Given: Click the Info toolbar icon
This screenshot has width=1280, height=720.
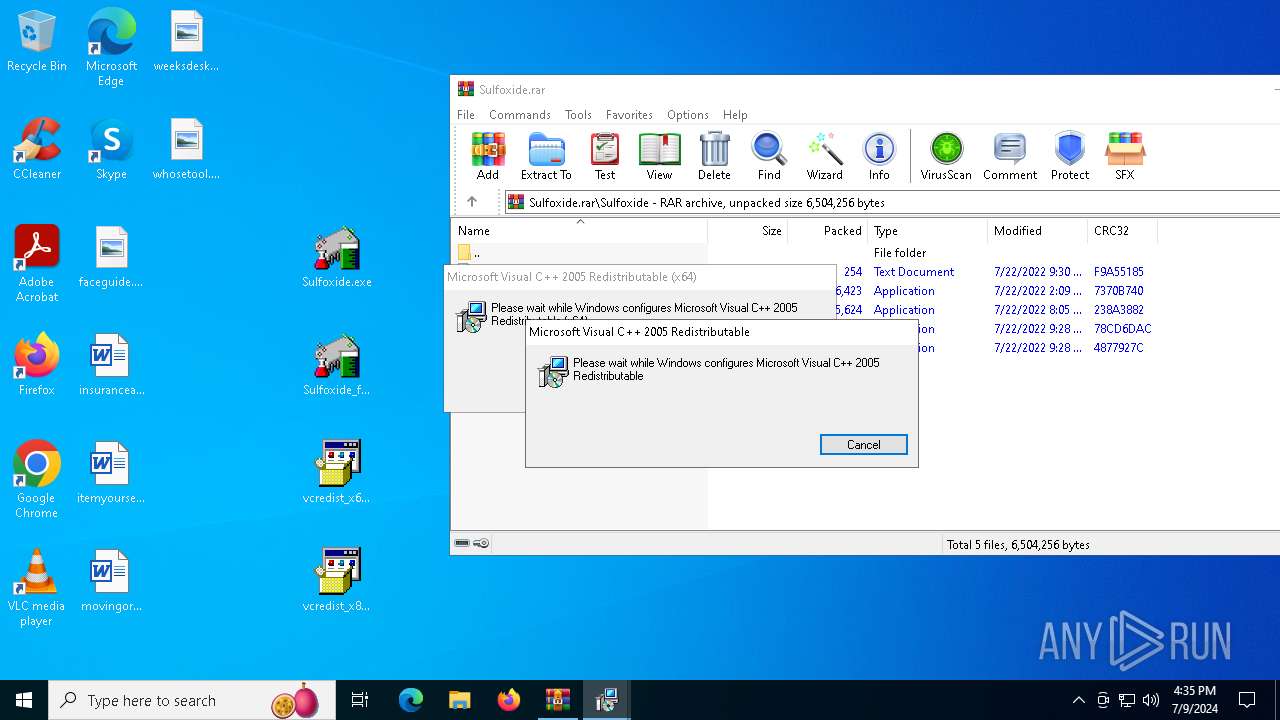Looking at the screenshot, I should (x=879, y=156).
